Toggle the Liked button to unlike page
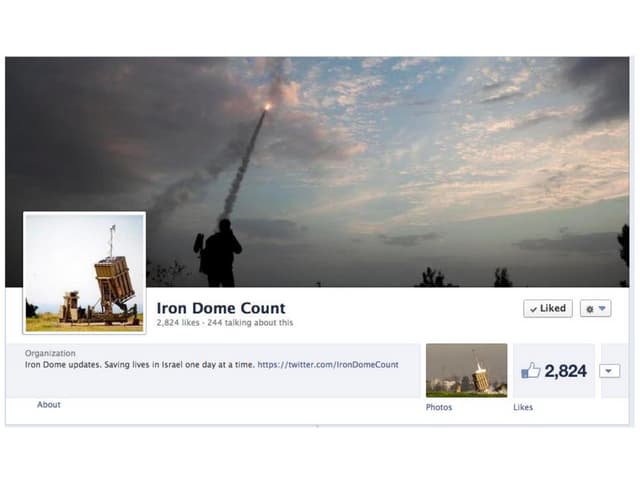640x480 pixels. (x=548, y=309)
